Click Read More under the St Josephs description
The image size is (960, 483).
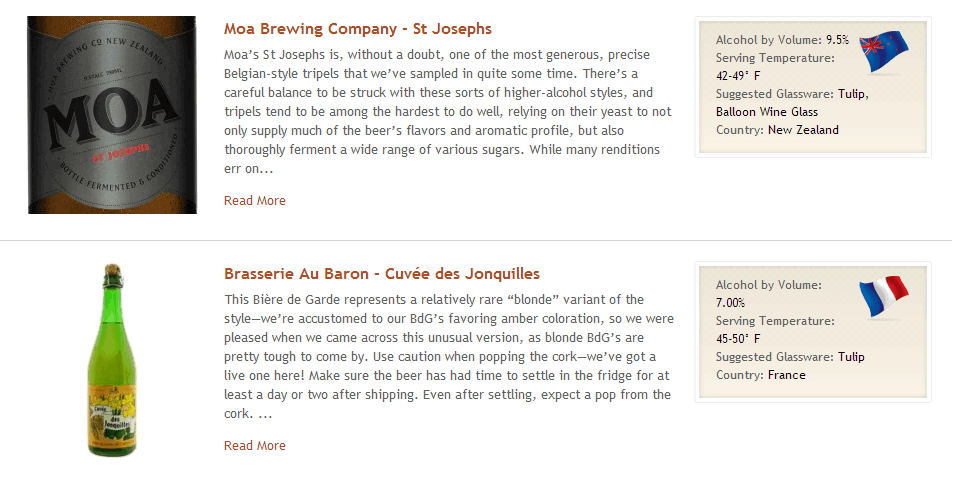pos(255,201)
